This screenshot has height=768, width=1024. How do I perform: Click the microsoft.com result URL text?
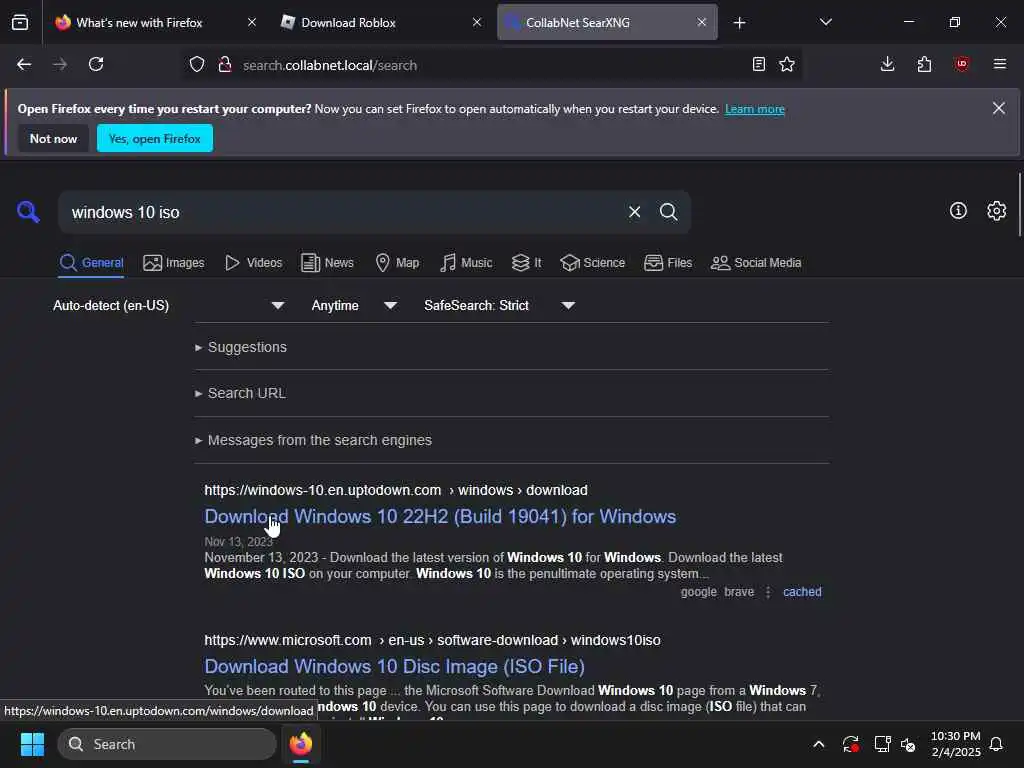(432, 641)
